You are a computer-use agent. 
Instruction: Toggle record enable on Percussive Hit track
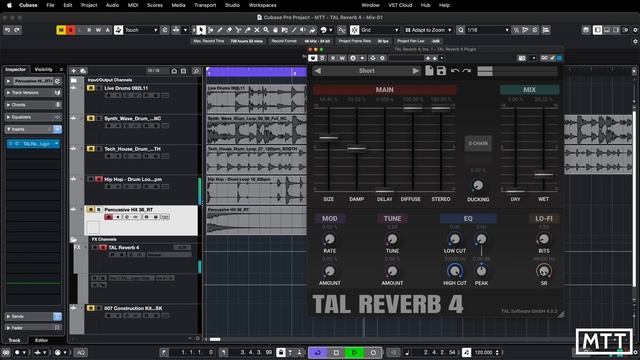(x=109, y=217)
